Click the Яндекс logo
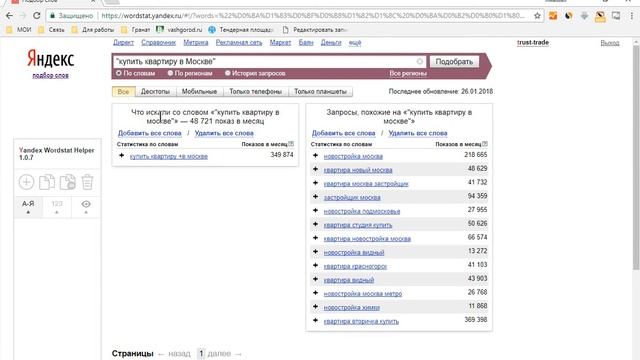The image size is (640, 360). tap(51, 59)
